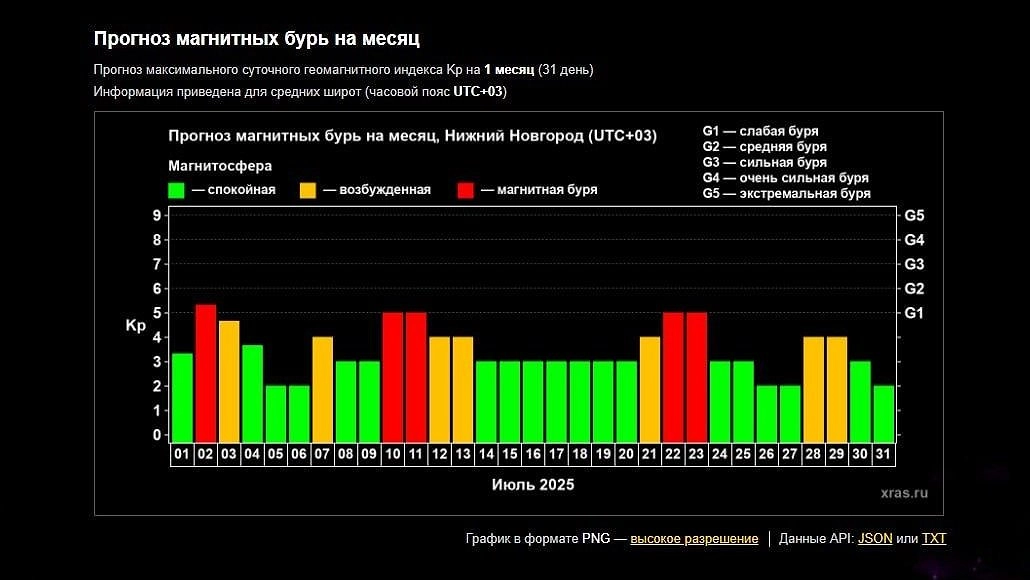Click the orange возбужденная legend swatch
This screenshot has height=580, width=1030.
click(x=308, y=190)
